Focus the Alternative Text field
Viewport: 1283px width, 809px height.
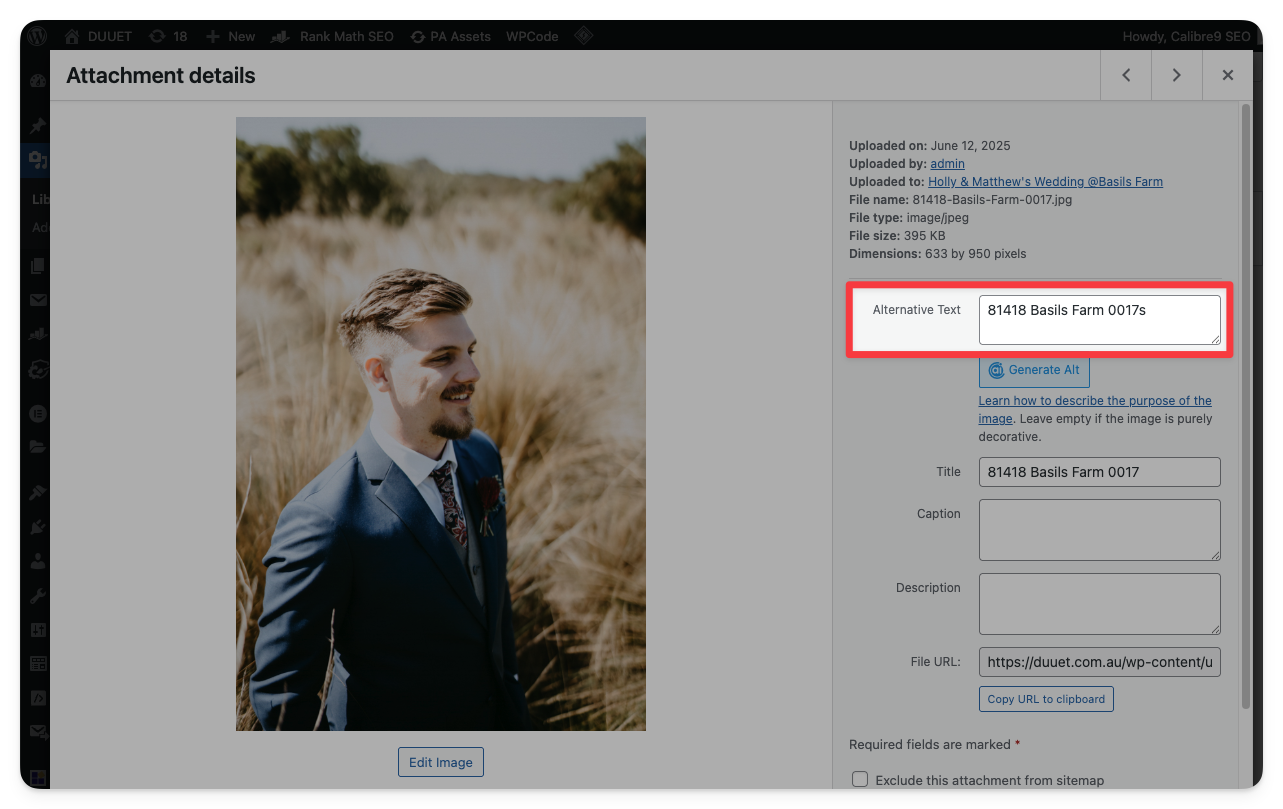click(1099, 320)
